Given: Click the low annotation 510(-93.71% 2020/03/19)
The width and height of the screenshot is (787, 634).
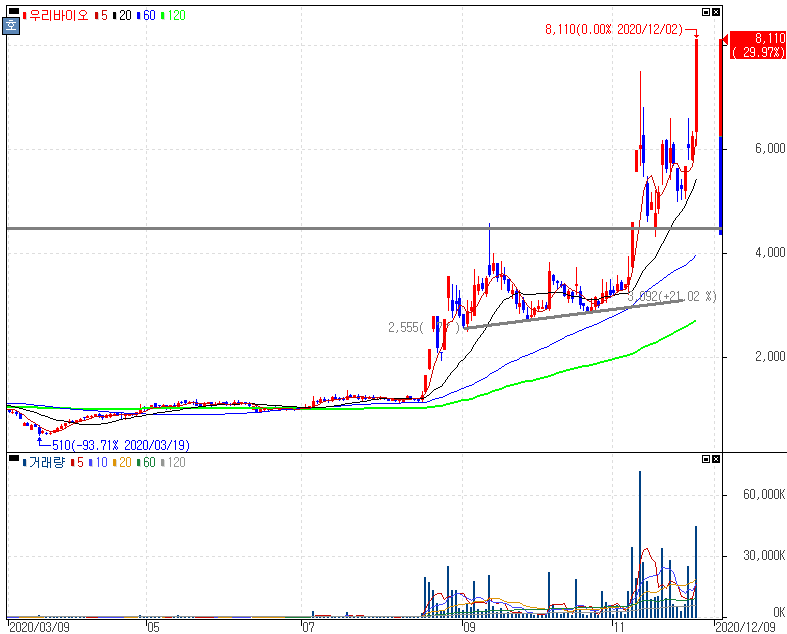Looking at the screenshot, I should 121,445.
